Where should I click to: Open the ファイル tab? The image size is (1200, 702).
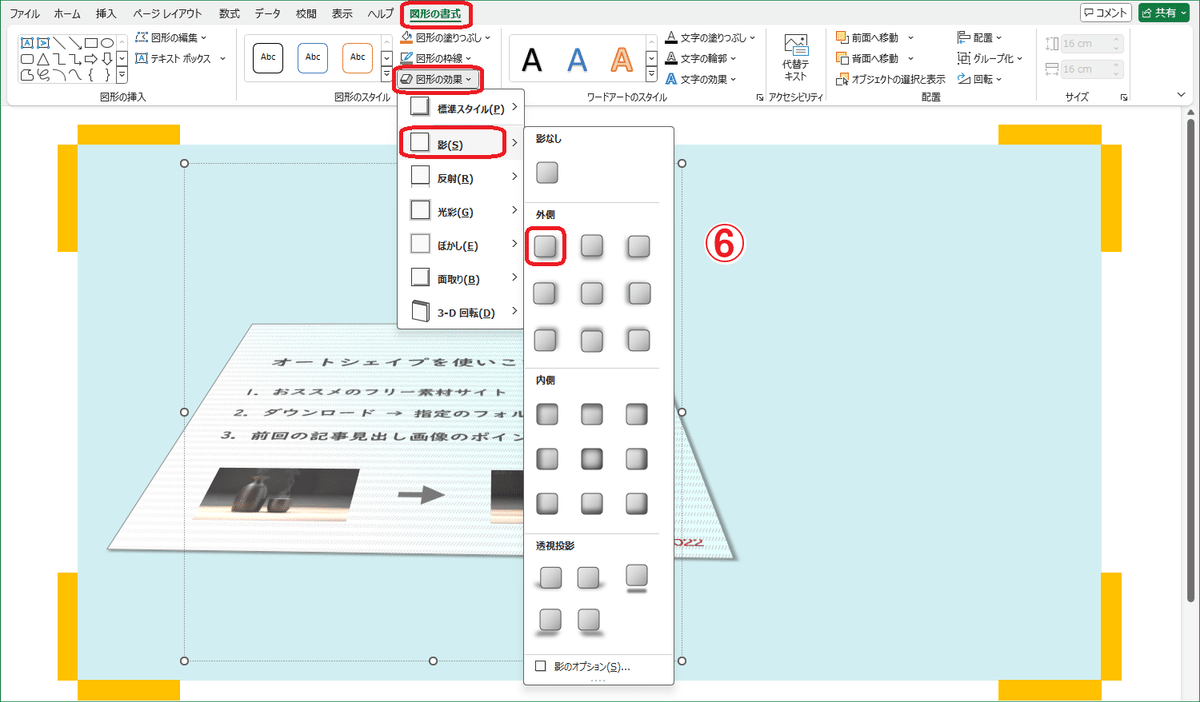tap(25, 13)
